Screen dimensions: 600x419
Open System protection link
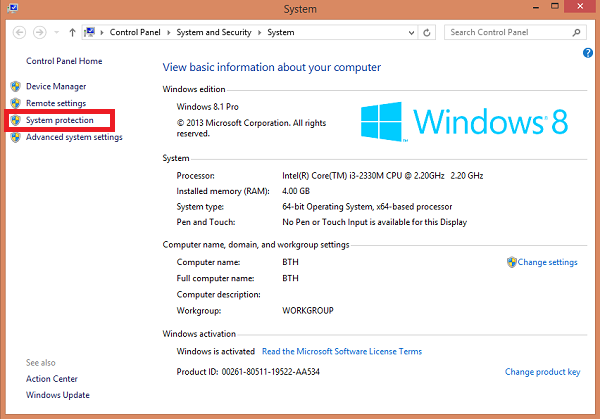pyautogui.click(x=60, y=120)
